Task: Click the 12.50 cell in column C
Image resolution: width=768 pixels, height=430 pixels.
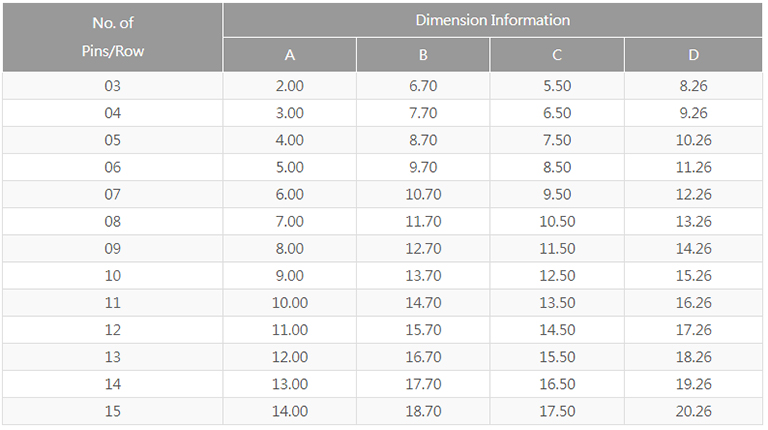Action: [x=557, y=275]
